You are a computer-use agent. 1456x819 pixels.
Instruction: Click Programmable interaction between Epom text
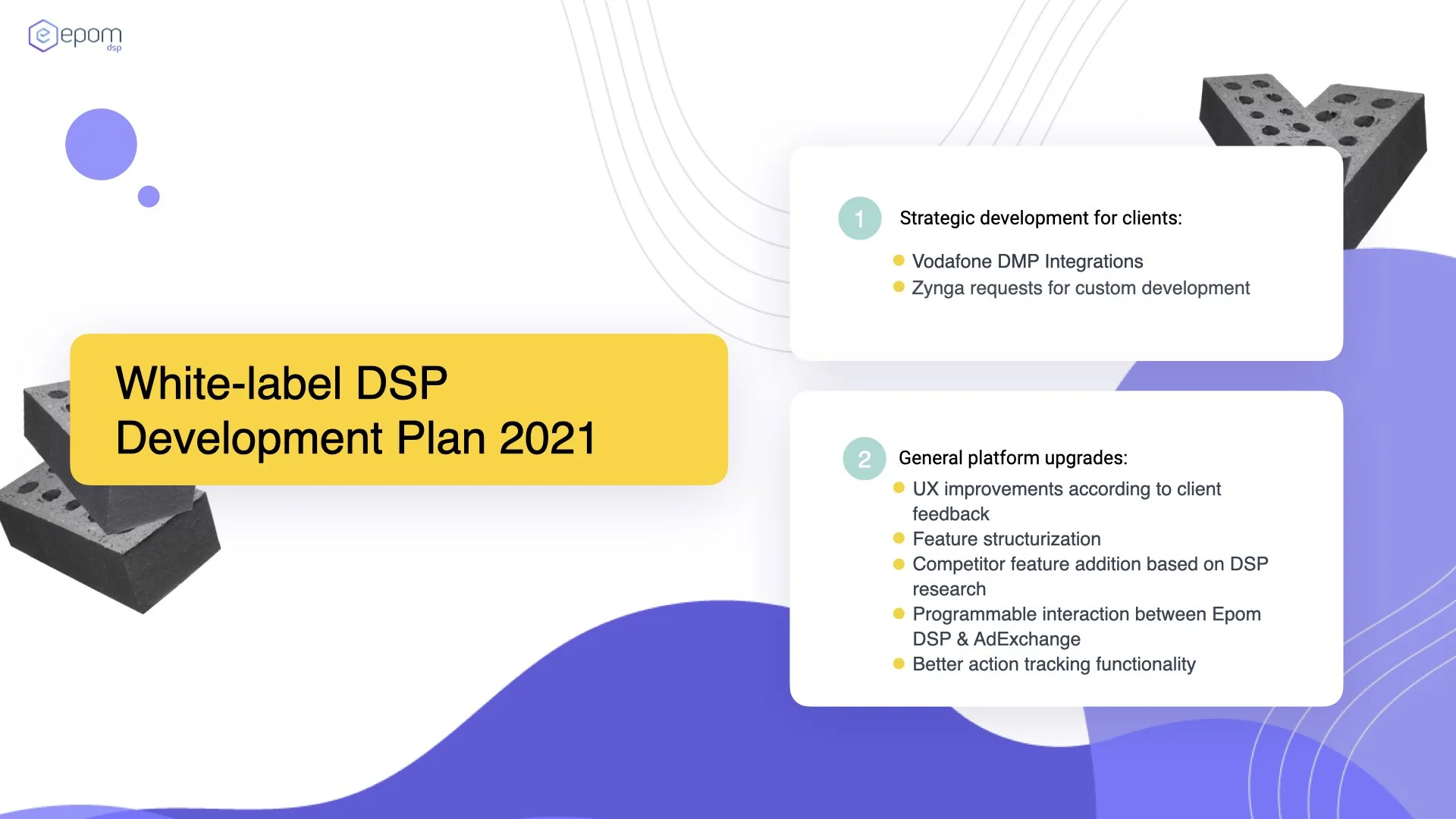[1086, 614]
